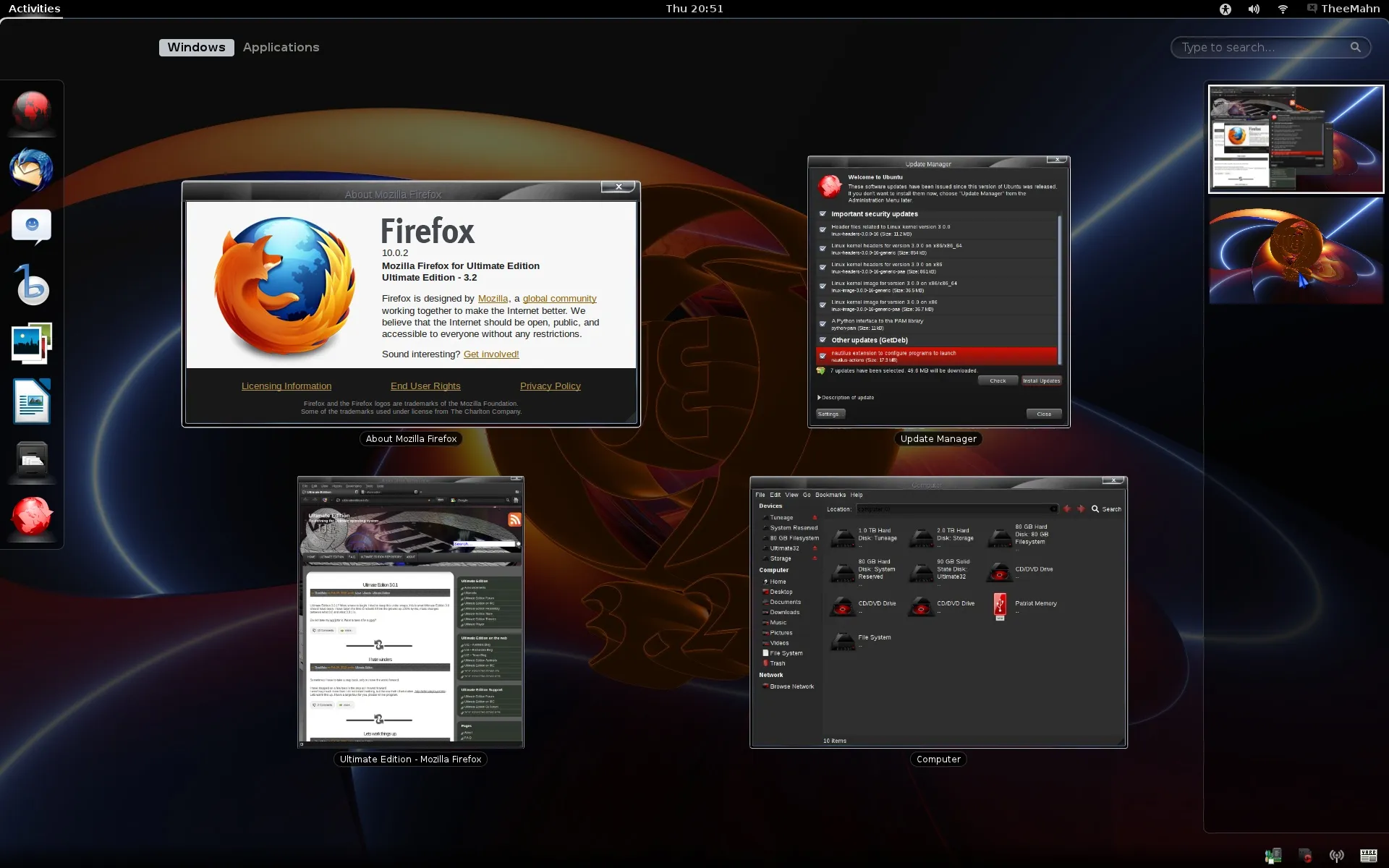Open the Bookmarks menu in Computer window

click(830, 495)
